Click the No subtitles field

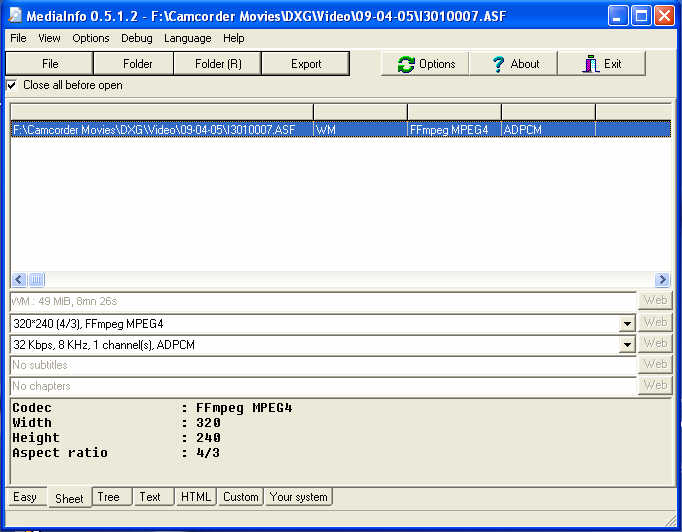coord(323,365)
